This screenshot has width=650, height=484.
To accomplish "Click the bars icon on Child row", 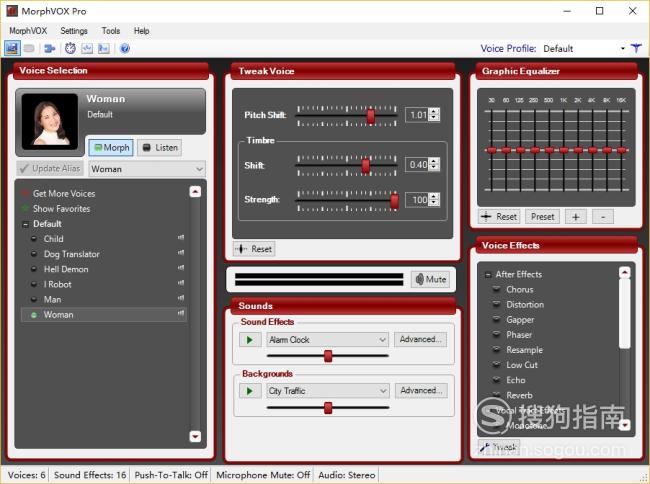I will (181, 237).
